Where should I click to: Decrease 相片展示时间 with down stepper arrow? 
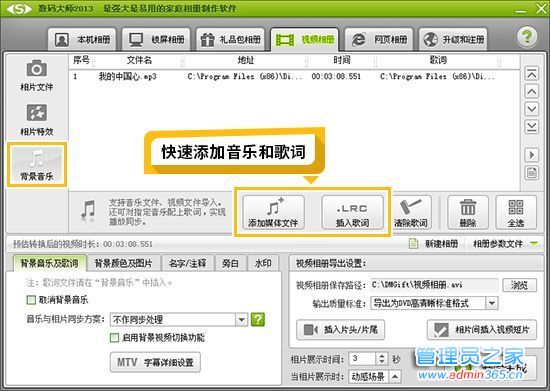tap(382, 362)
